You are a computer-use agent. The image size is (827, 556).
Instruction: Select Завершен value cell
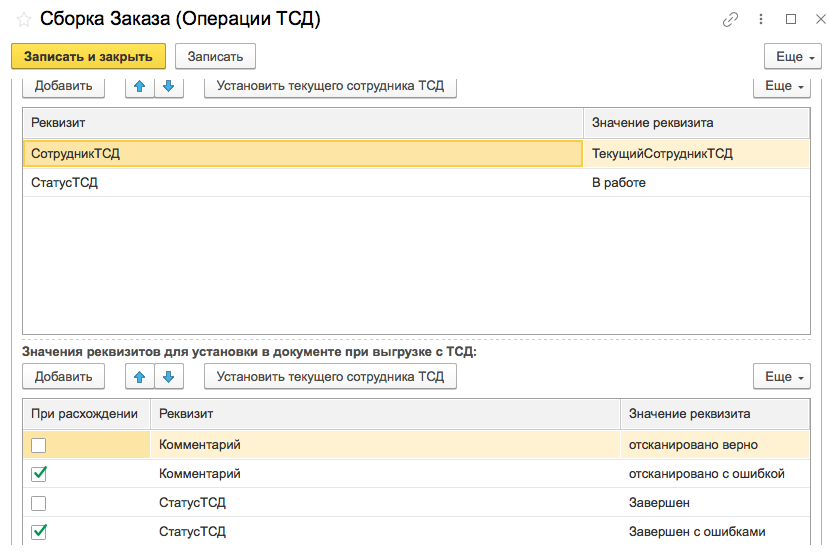[x=715, y=503]
